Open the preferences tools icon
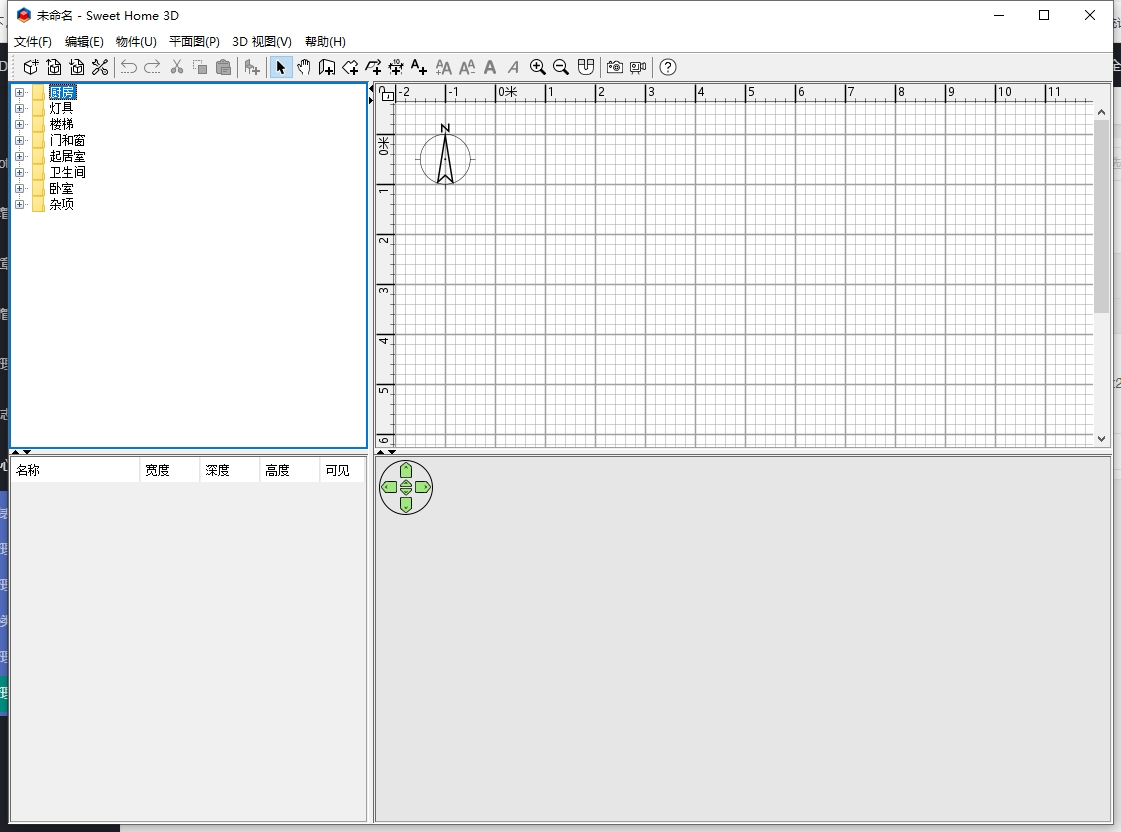 click(100, 67)
